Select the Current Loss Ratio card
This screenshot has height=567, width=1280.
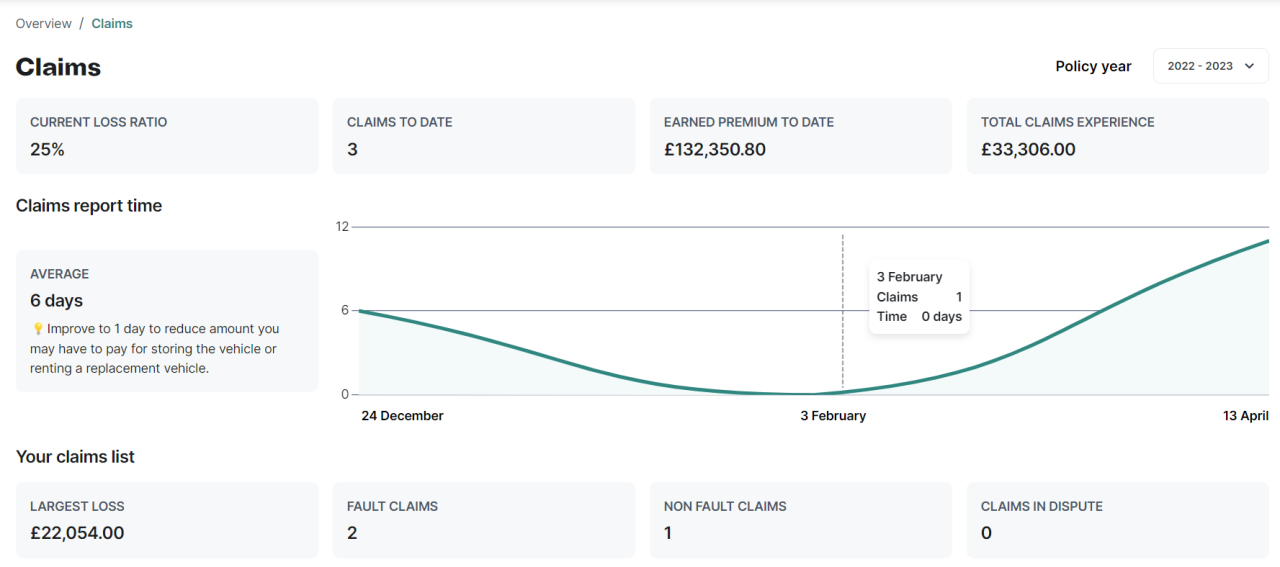pos(167,136)
